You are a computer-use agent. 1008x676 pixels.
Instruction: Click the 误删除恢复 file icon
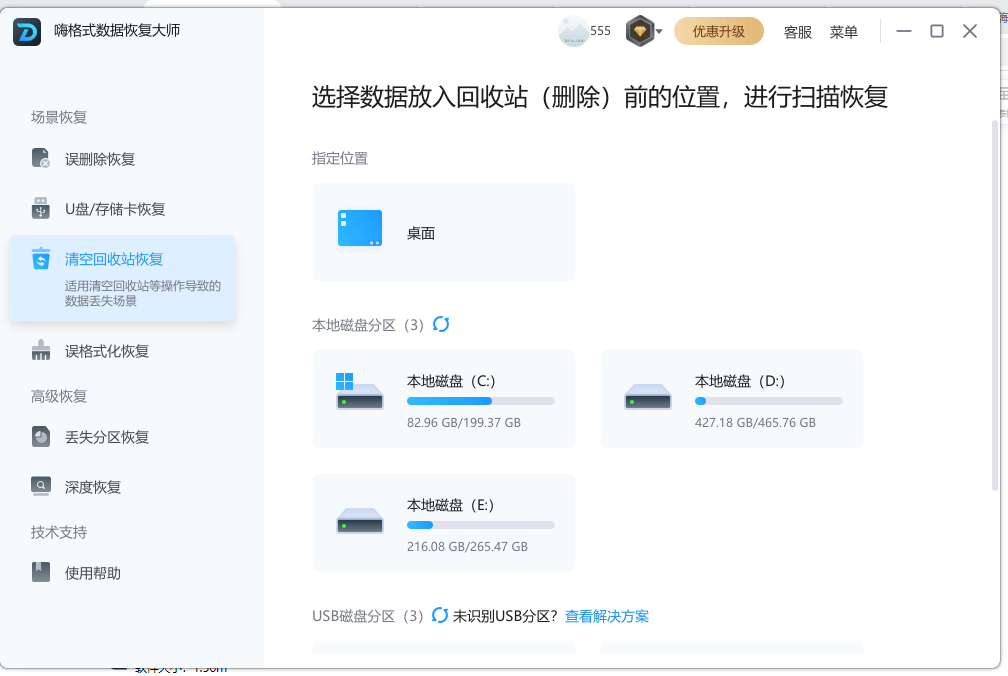click(x=41, y=159)
